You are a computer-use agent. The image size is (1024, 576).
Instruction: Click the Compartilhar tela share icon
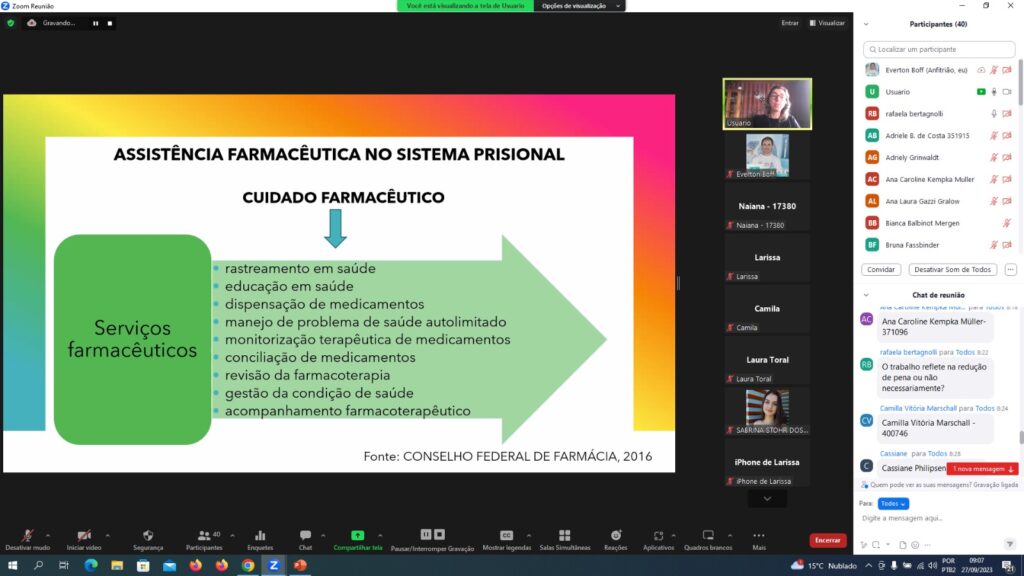click(x=357, y=535)
